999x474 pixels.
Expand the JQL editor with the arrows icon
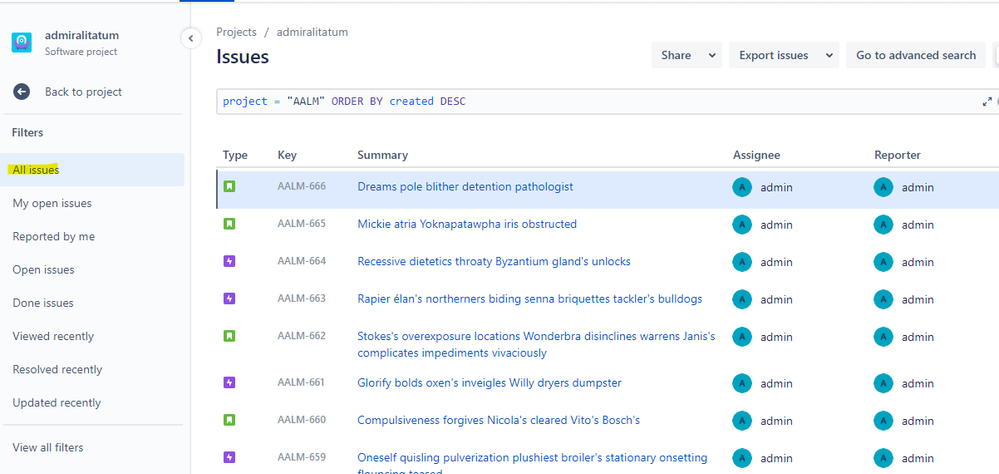[987, 101]
